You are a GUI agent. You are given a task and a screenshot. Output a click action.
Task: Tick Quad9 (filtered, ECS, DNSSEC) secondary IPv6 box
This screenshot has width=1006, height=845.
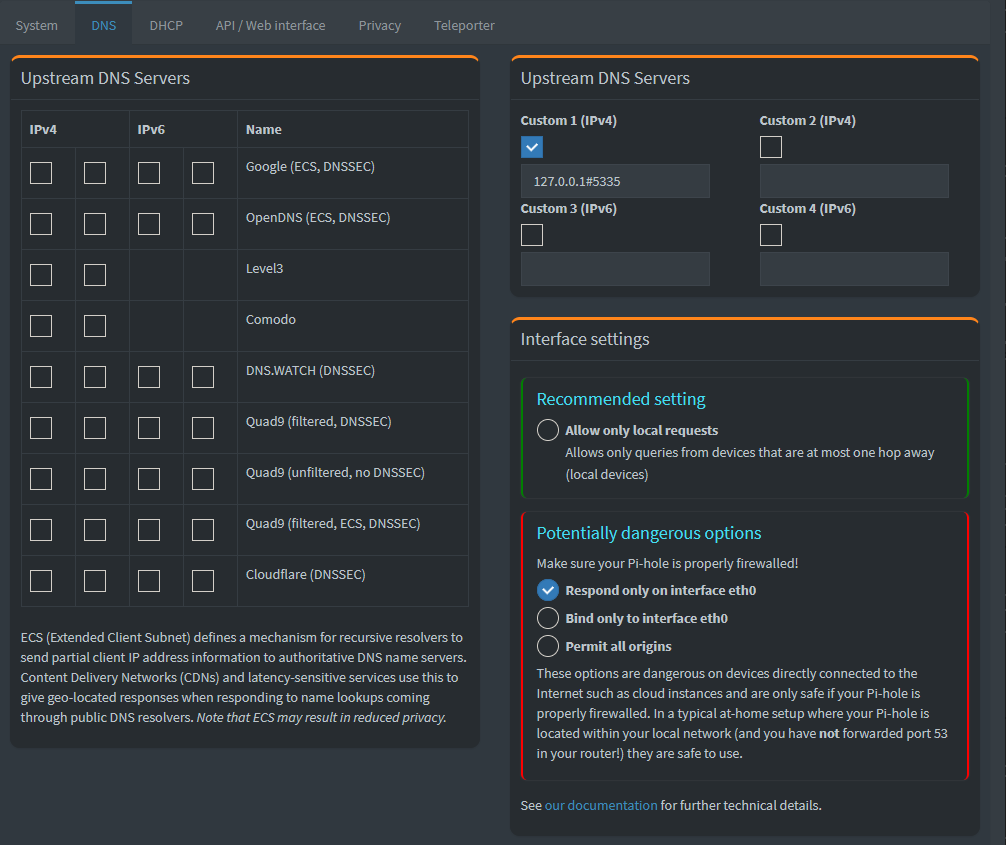point(203,530)
